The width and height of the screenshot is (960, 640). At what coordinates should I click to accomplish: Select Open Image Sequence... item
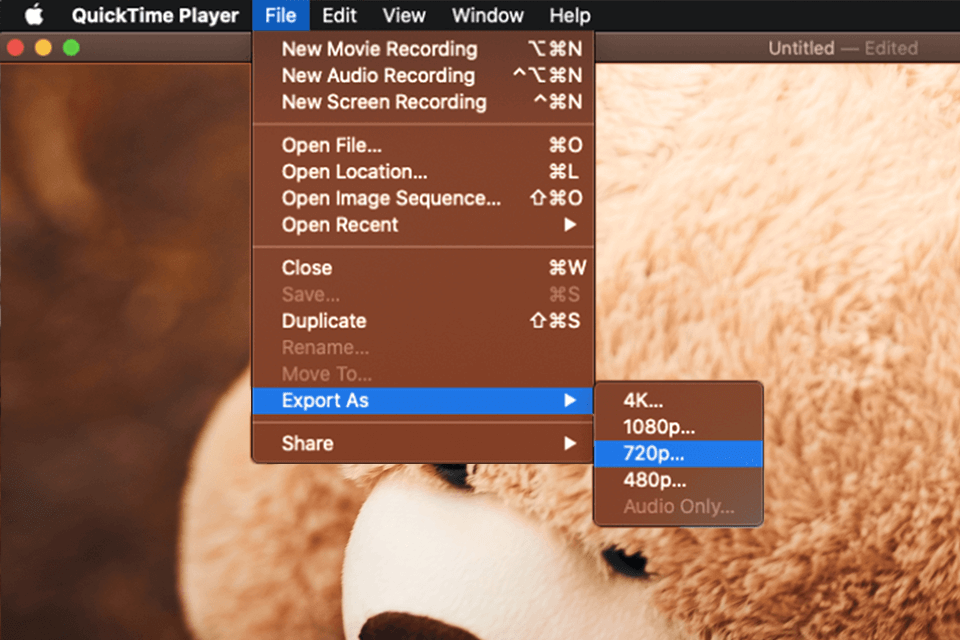coord(423,198)
